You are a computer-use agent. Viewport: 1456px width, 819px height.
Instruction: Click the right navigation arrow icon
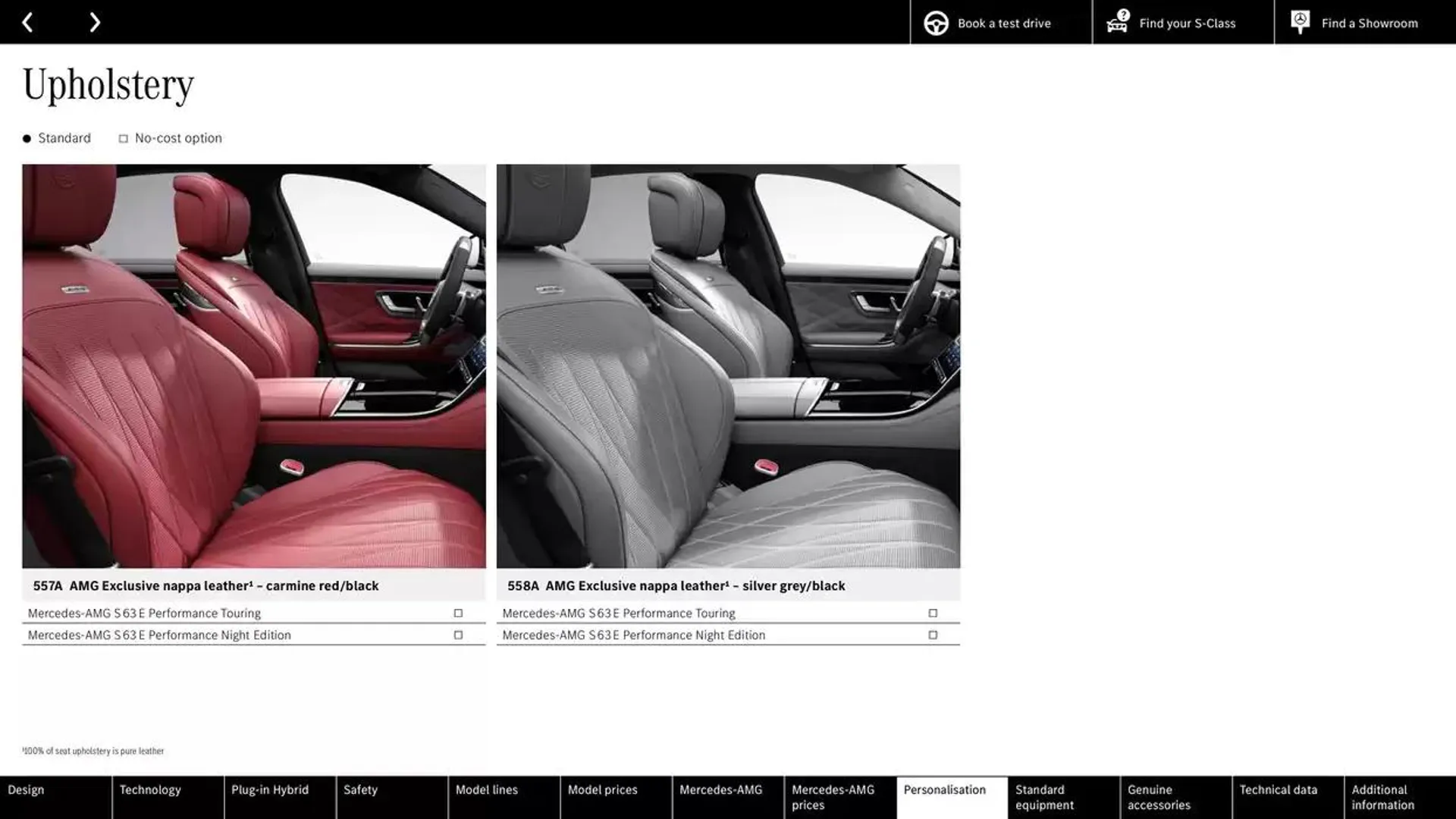94,22
